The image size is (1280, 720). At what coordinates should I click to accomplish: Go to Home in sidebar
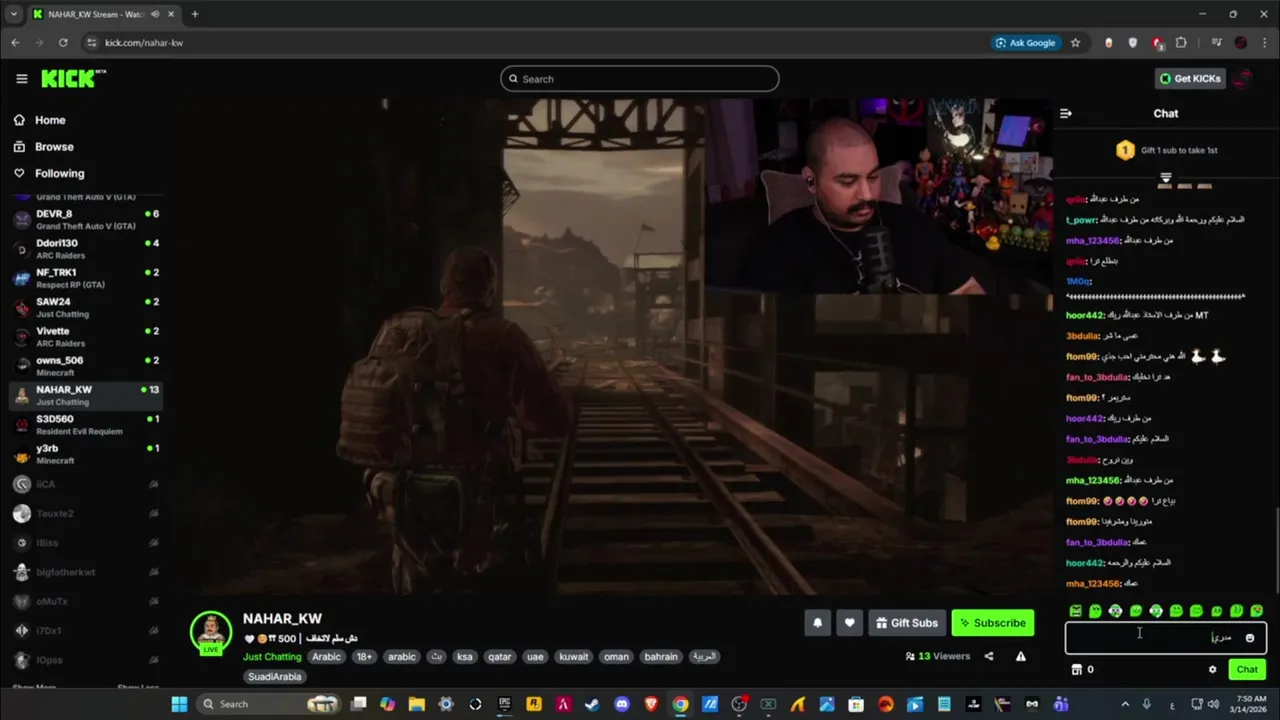50,120
